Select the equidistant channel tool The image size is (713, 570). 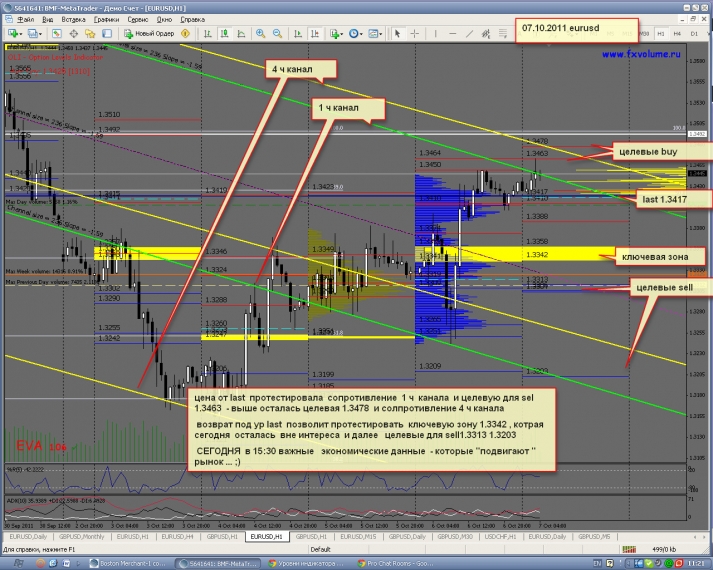(x=486, y=34)
